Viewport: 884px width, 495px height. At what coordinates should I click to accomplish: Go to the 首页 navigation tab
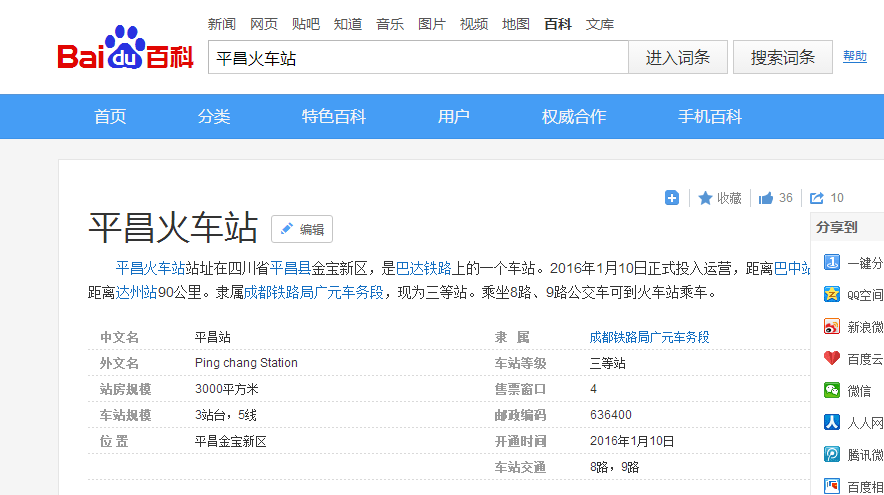tap(110, 117)
